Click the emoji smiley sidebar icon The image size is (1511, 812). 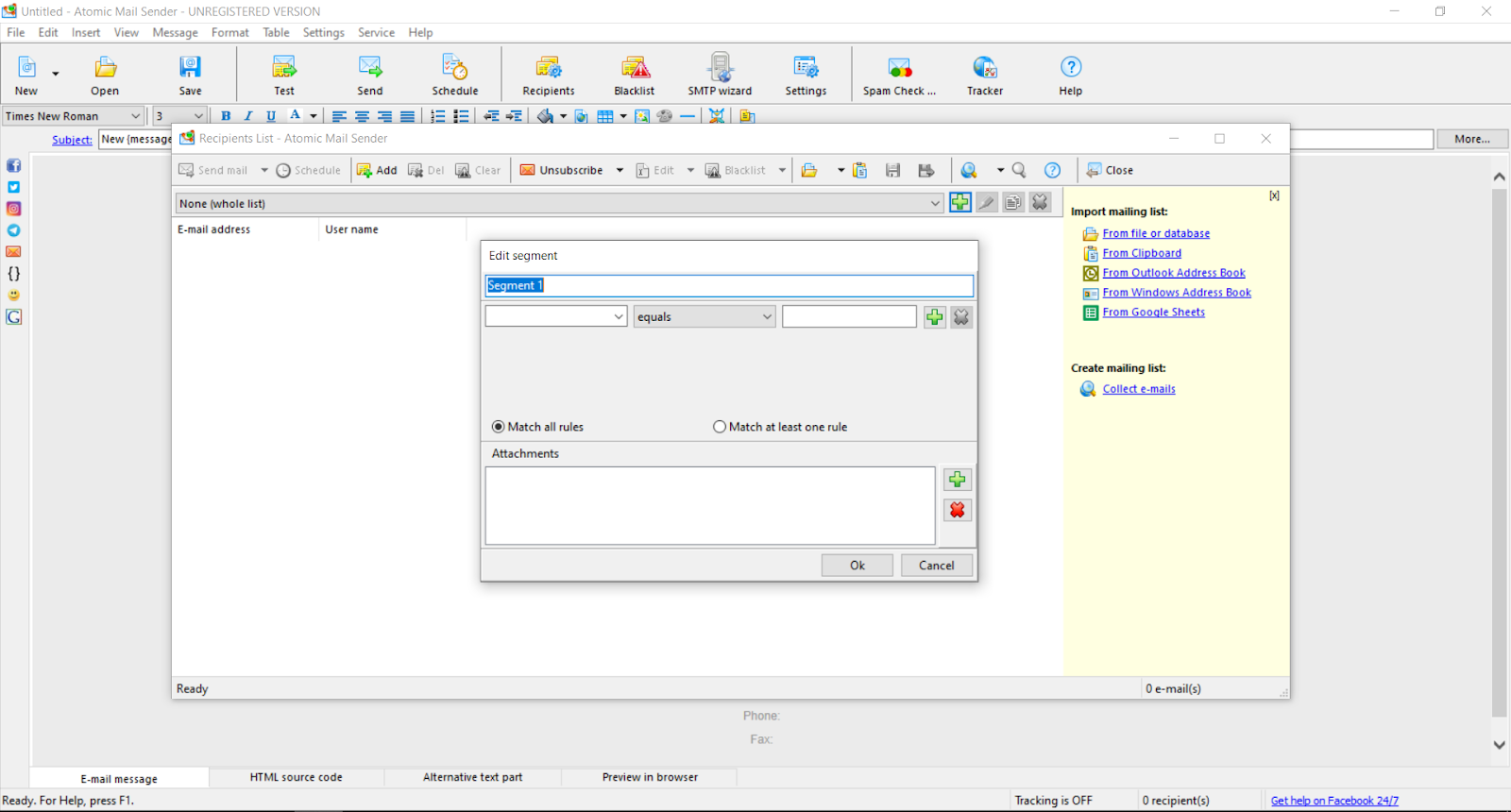pos(14,296)
